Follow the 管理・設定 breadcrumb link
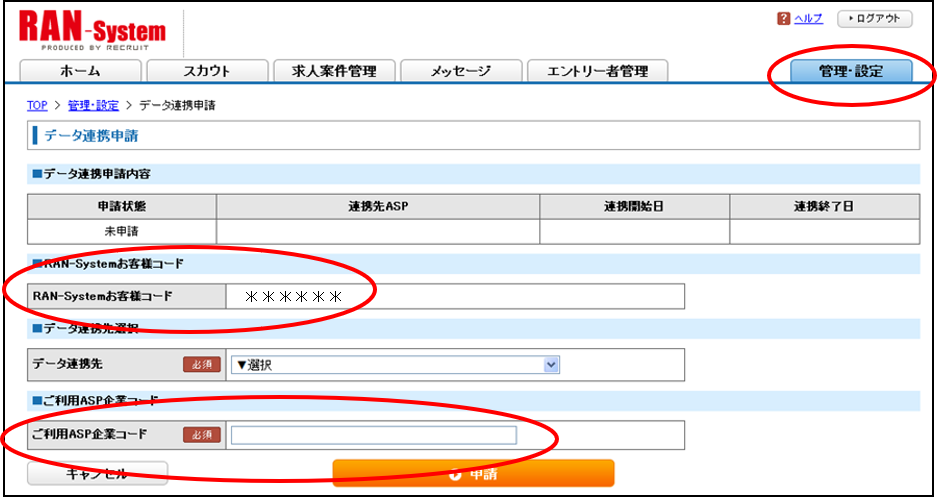The image size is (937, 497). point(93,106)
